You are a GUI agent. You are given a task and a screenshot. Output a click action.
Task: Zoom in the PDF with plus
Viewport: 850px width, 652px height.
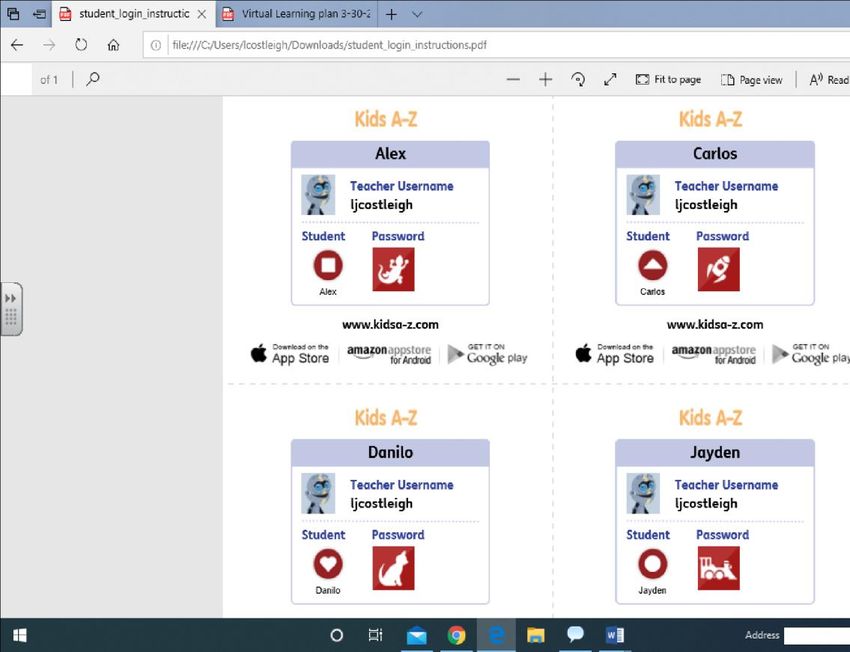(545, 80)
